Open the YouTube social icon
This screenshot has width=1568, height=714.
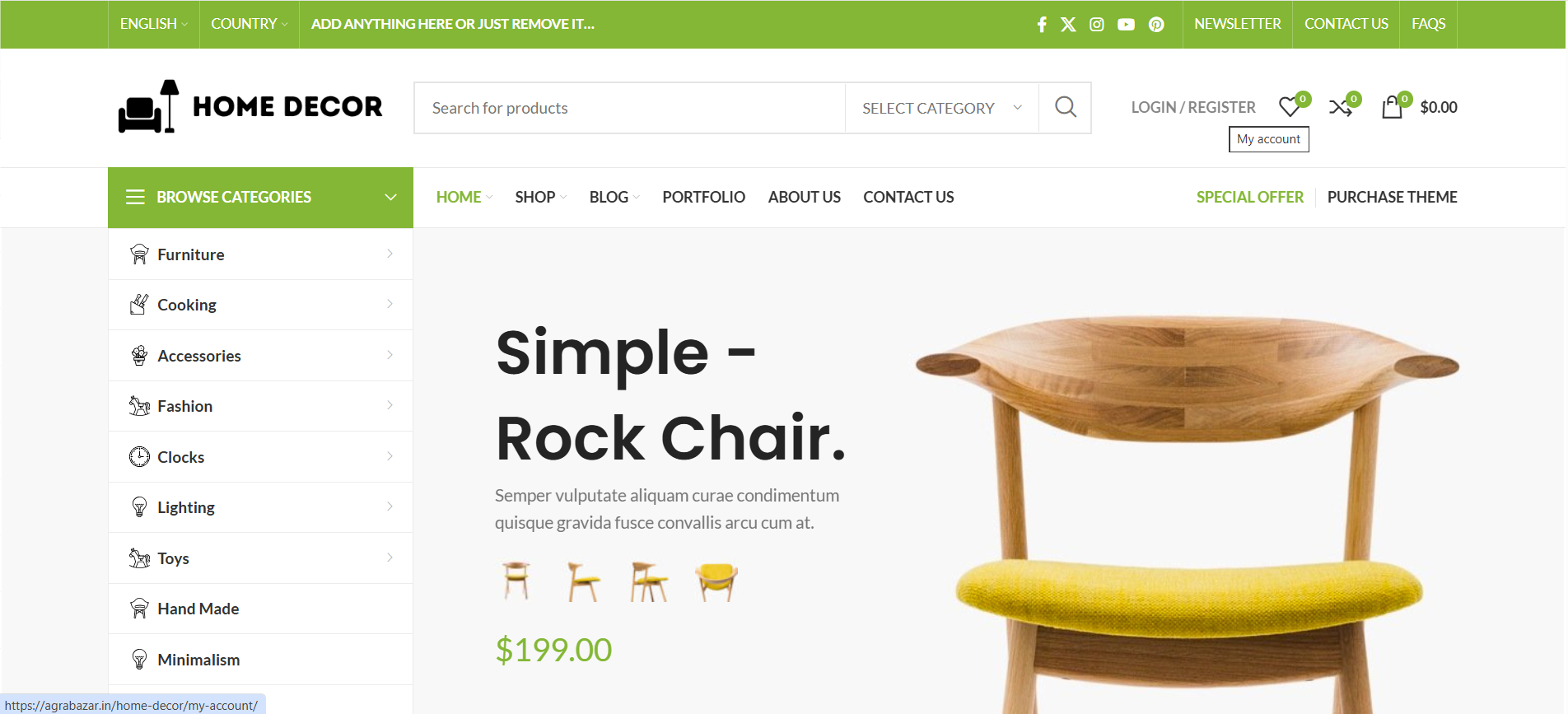coord(1126,25)
